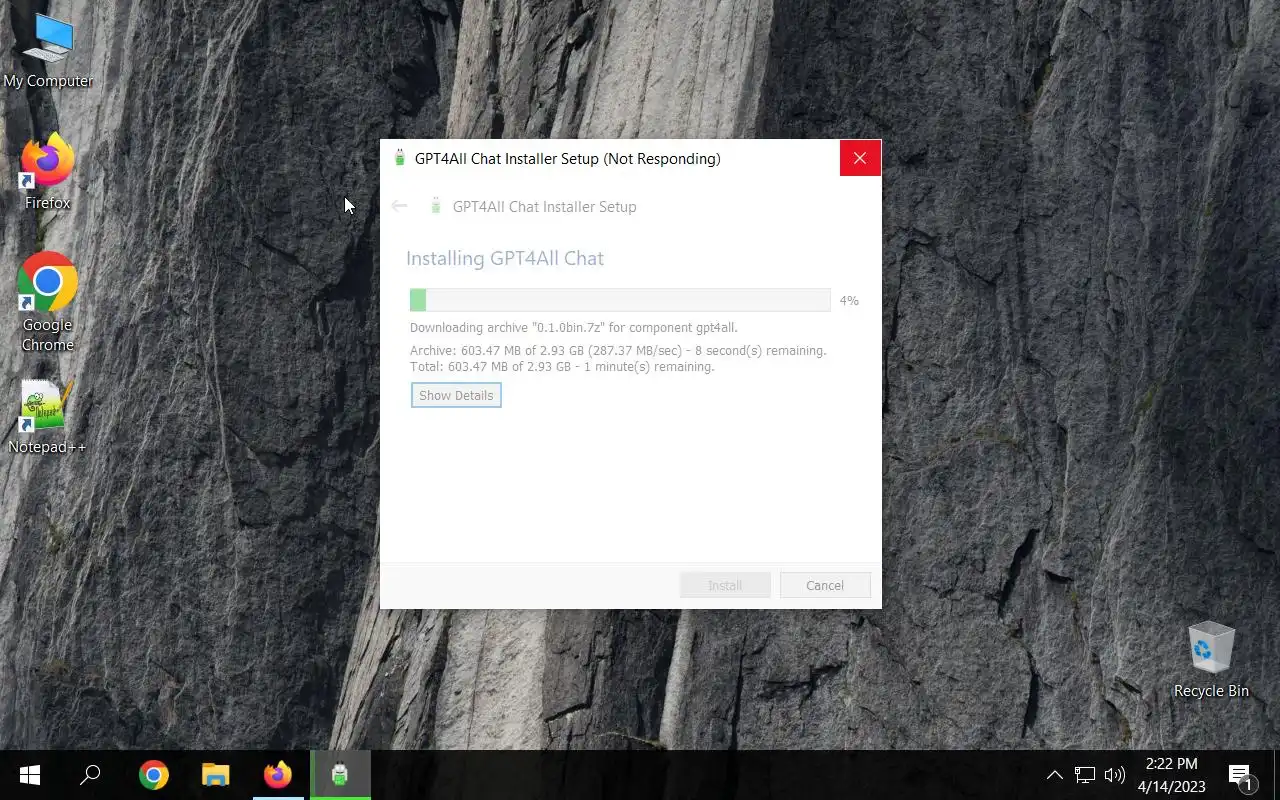
Task: Select the Firefox desktop shortcut
Action: pyautogui.click(x=47, y=172)
